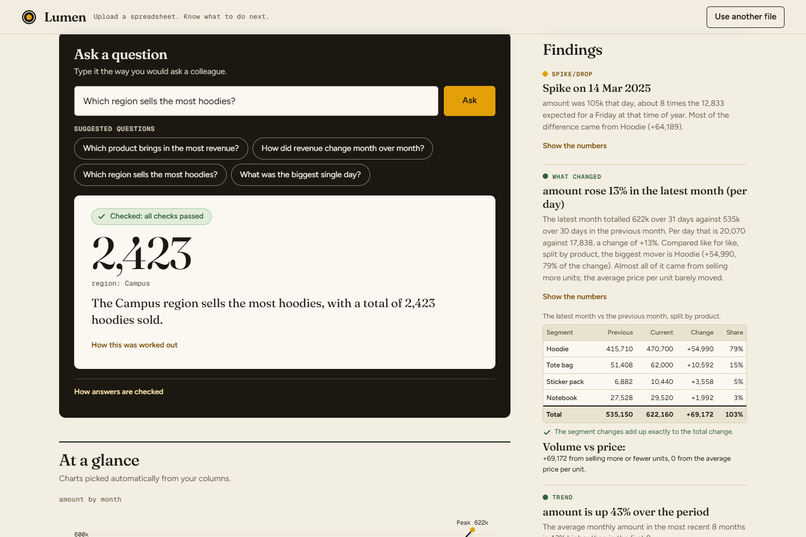Click the Notebook row label
806x537 pixels.
[x=561, y=398]
